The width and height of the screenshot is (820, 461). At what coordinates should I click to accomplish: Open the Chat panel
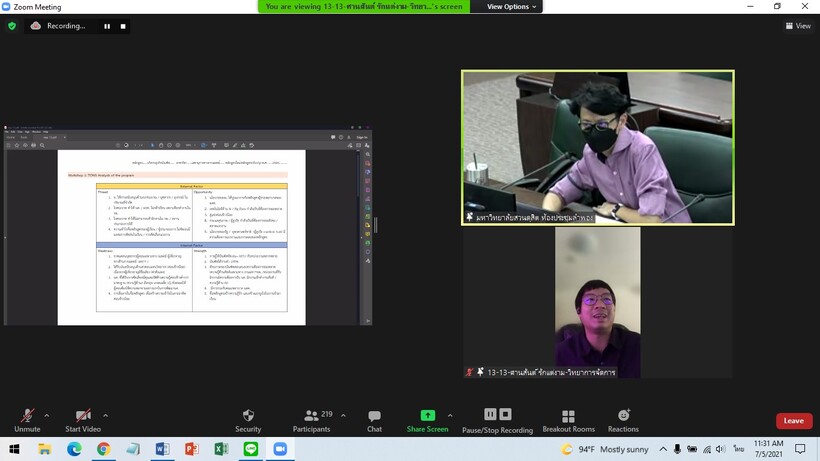(374, 421)
